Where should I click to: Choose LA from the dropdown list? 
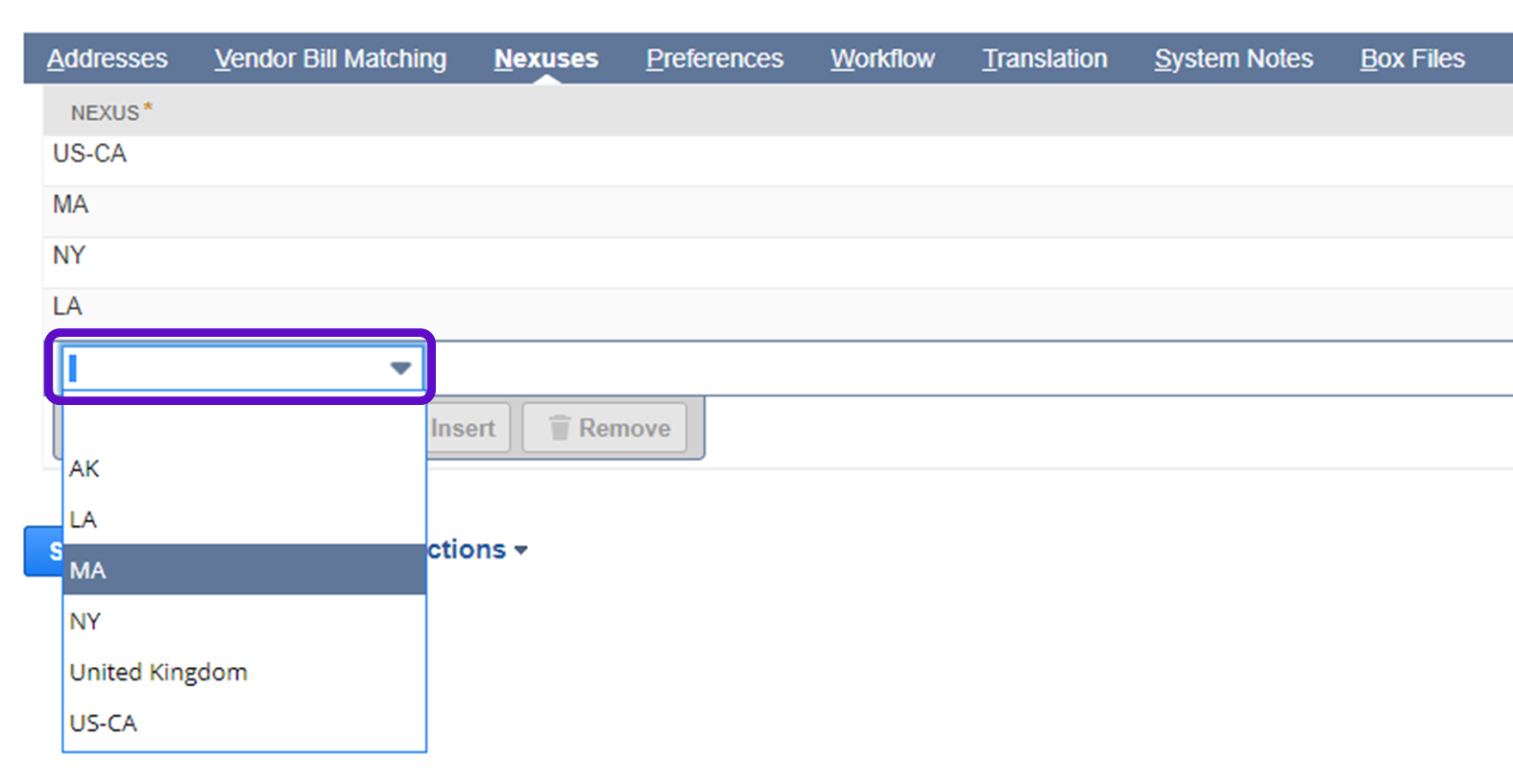84,519
